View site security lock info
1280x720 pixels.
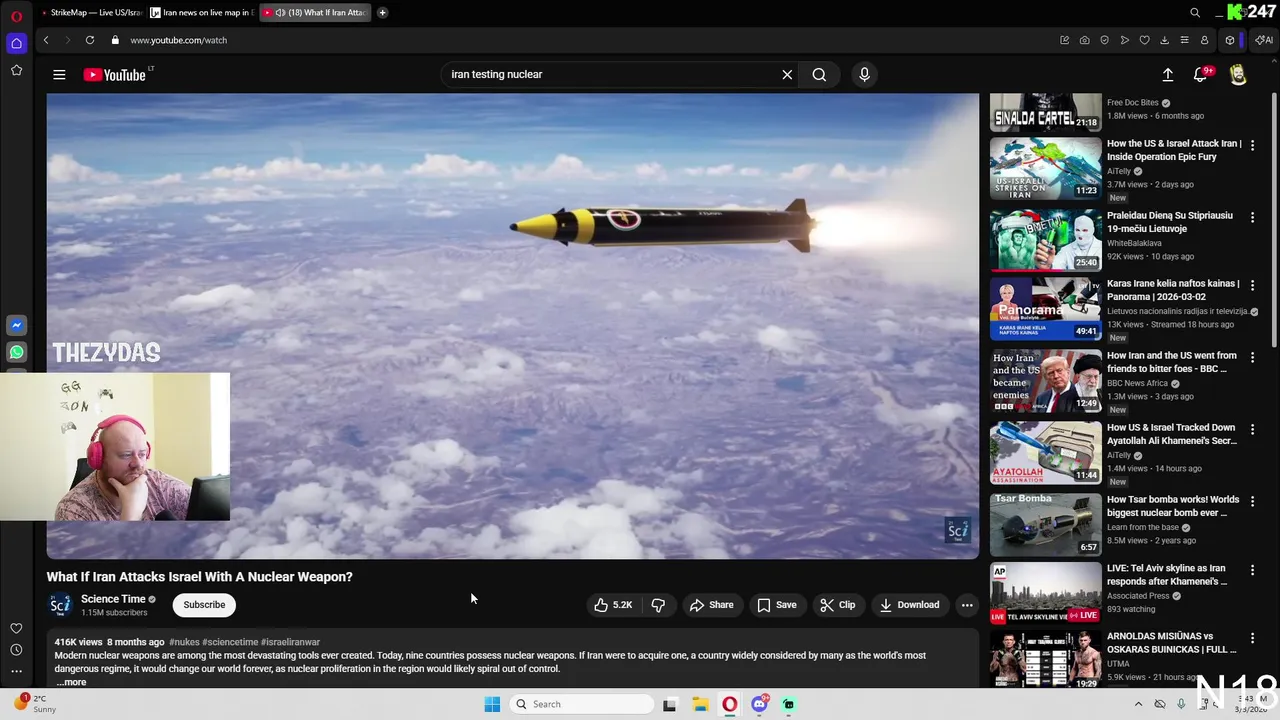coord(115,40)
